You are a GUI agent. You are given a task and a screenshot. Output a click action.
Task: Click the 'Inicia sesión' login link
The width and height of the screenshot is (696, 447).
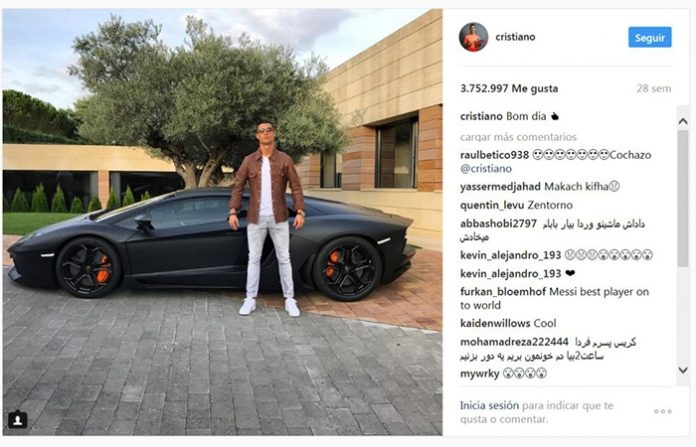pos(489,405)
